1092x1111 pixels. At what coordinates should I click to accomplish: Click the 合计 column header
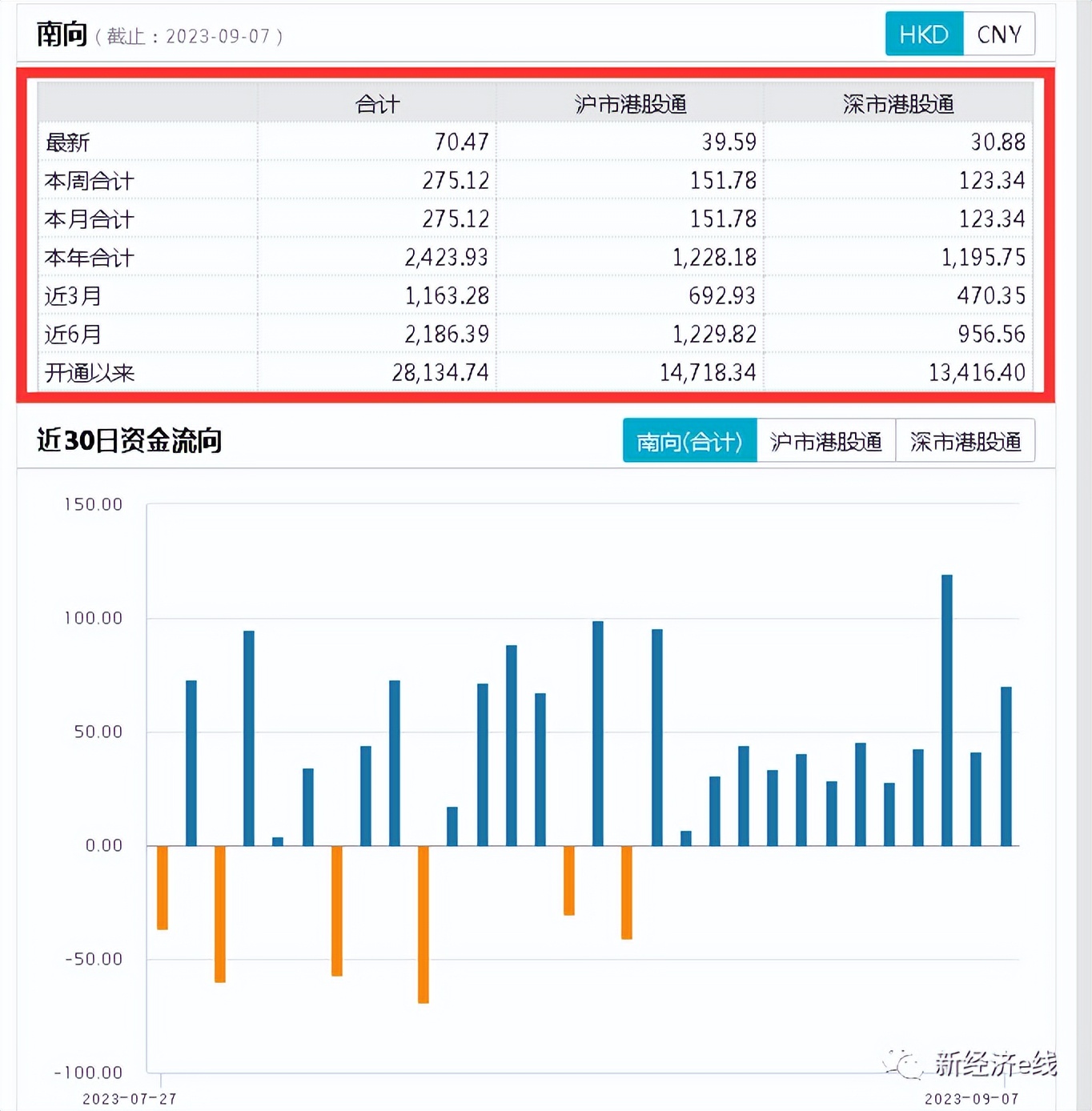(x=377, y=102)
